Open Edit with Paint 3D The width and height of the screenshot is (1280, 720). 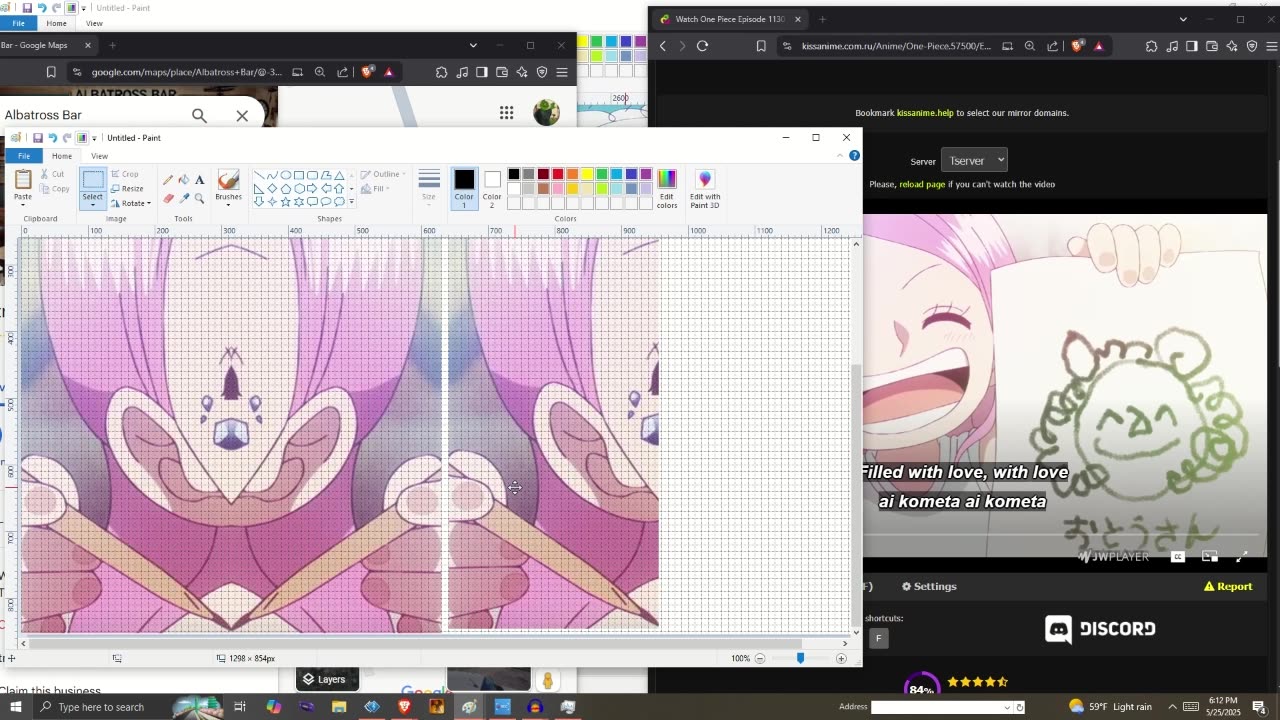tap(705, 188)
